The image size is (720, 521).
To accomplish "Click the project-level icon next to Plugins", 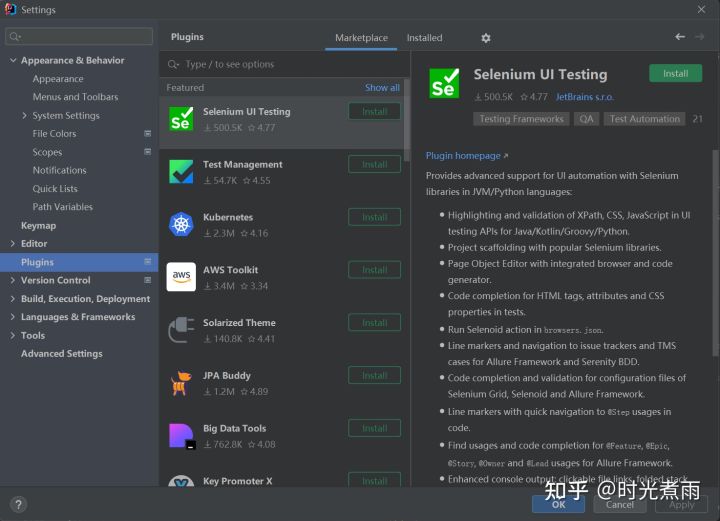I will tap(147, 262).
